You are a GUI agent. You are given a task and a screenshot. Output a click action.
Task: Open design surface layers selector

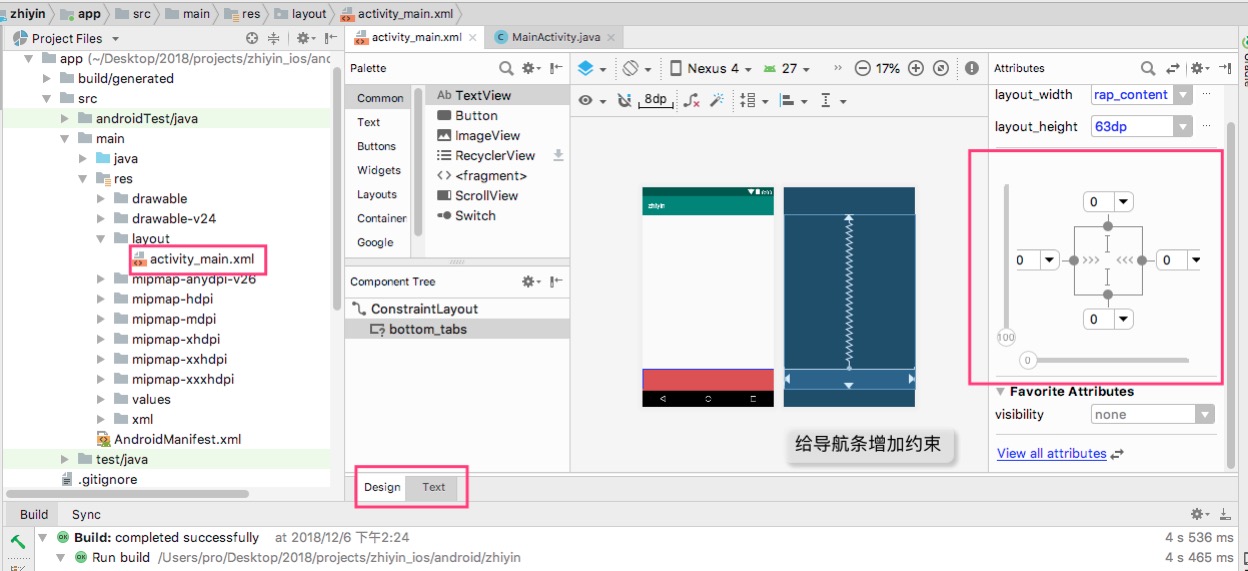coord(591,68)
